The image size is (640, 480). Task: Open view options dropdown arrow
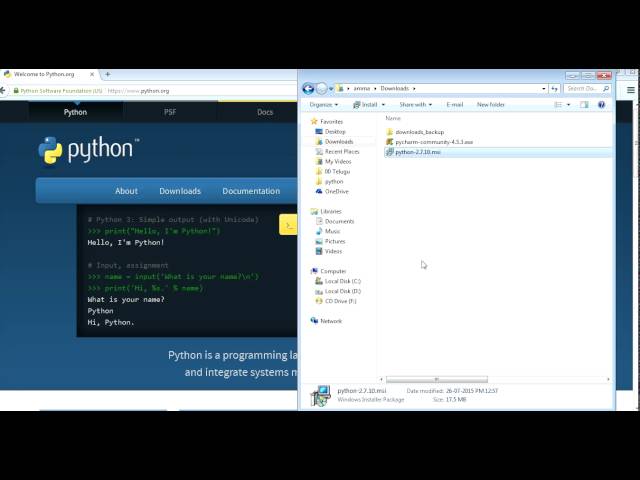pyautogui.click(x=568, y=105)
